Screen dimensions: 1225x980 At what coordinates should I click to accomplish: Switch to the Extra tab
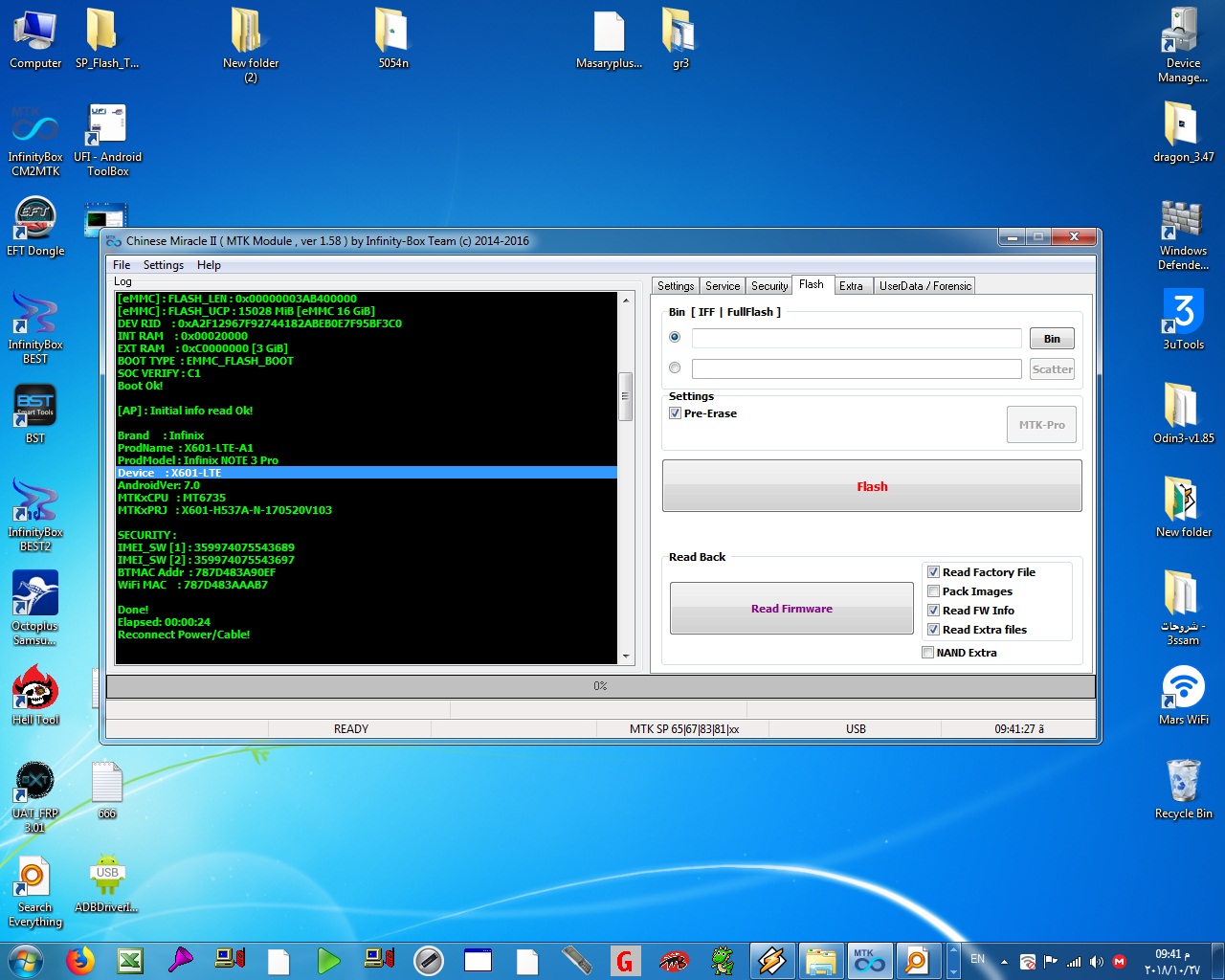pyautogui.click(x=851, y=286)
